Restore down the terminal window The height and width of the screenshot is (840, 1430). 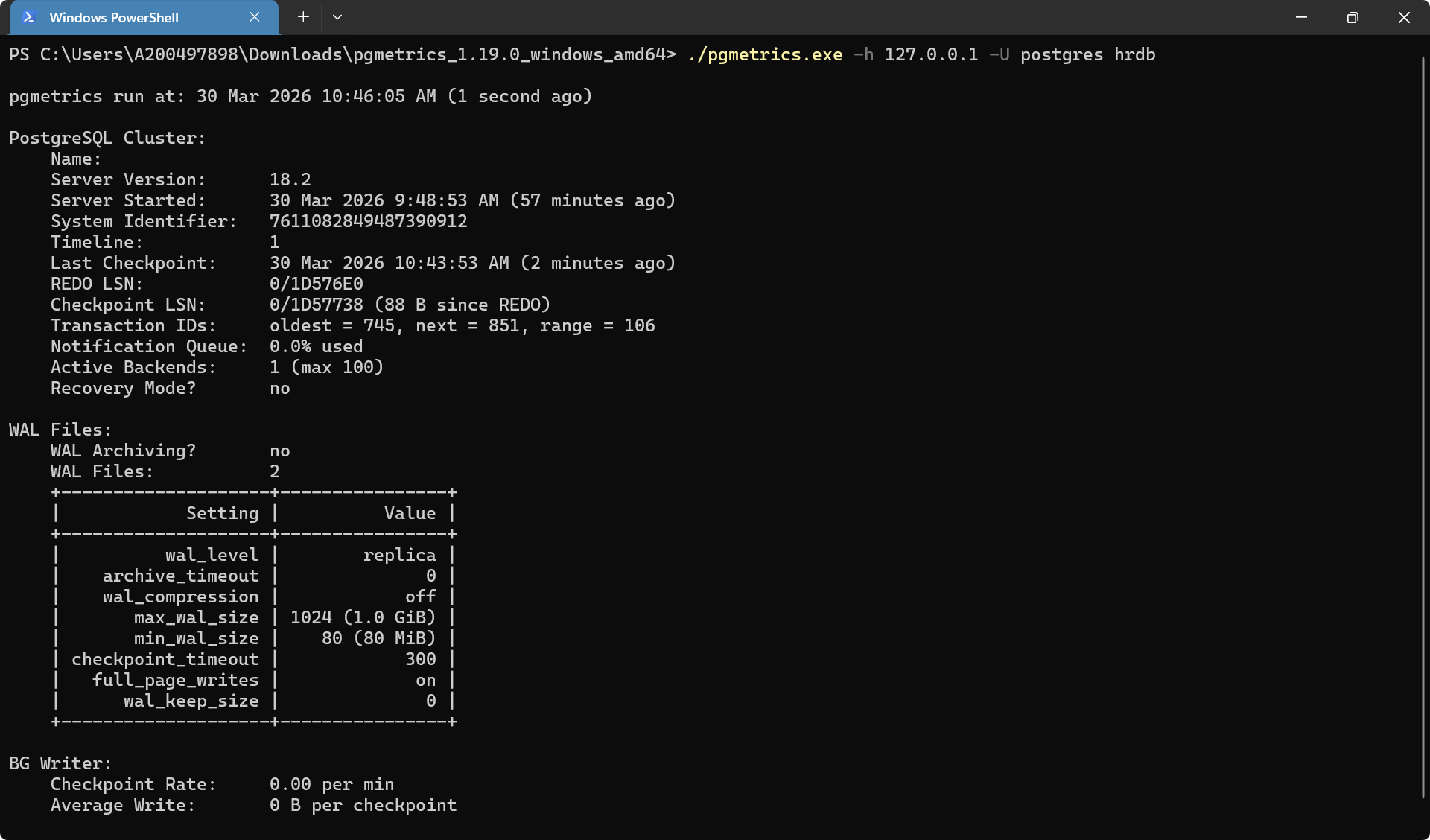(1353, 17)
